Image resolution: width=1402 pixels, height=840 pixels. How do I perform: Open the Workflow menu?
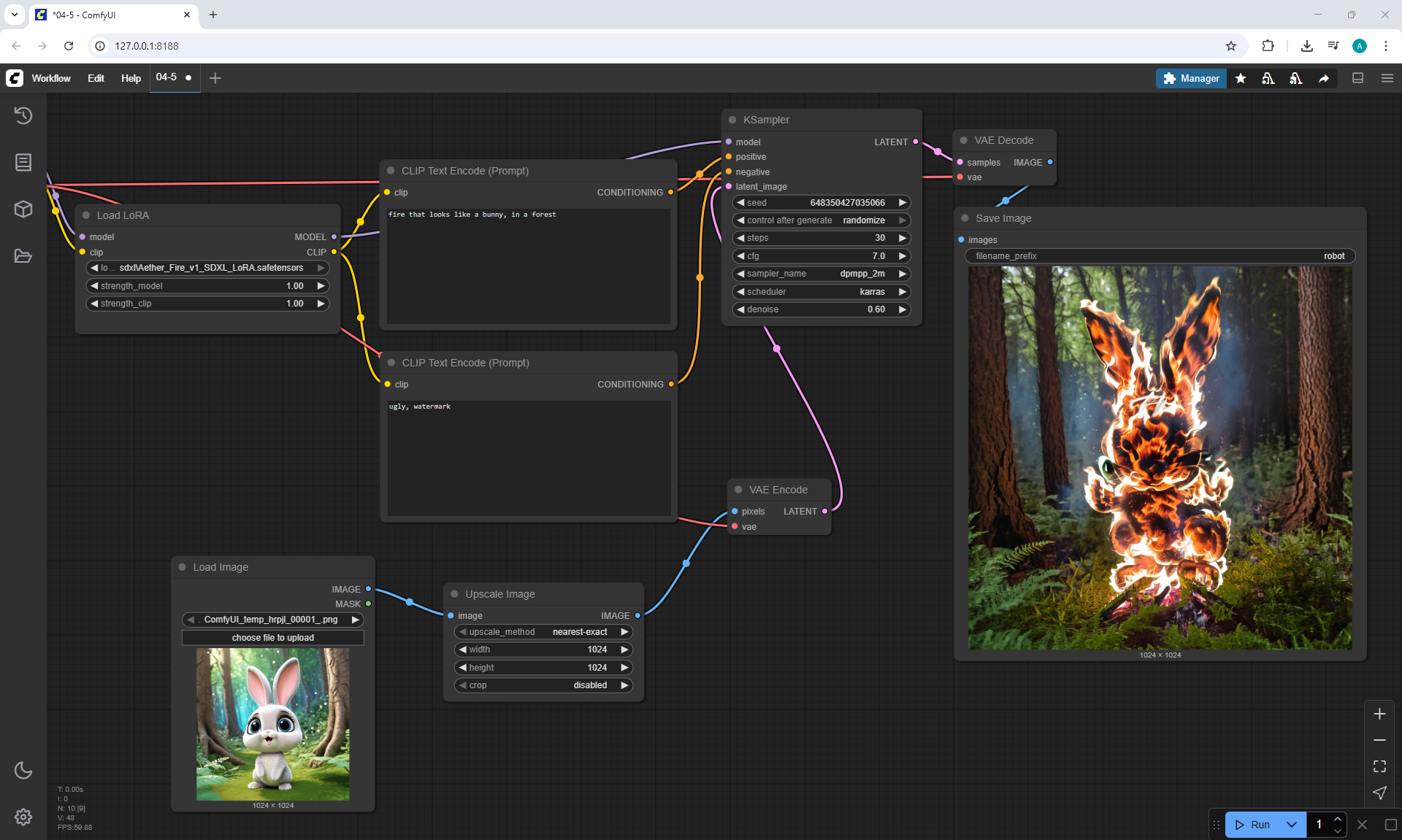[51, 78]
